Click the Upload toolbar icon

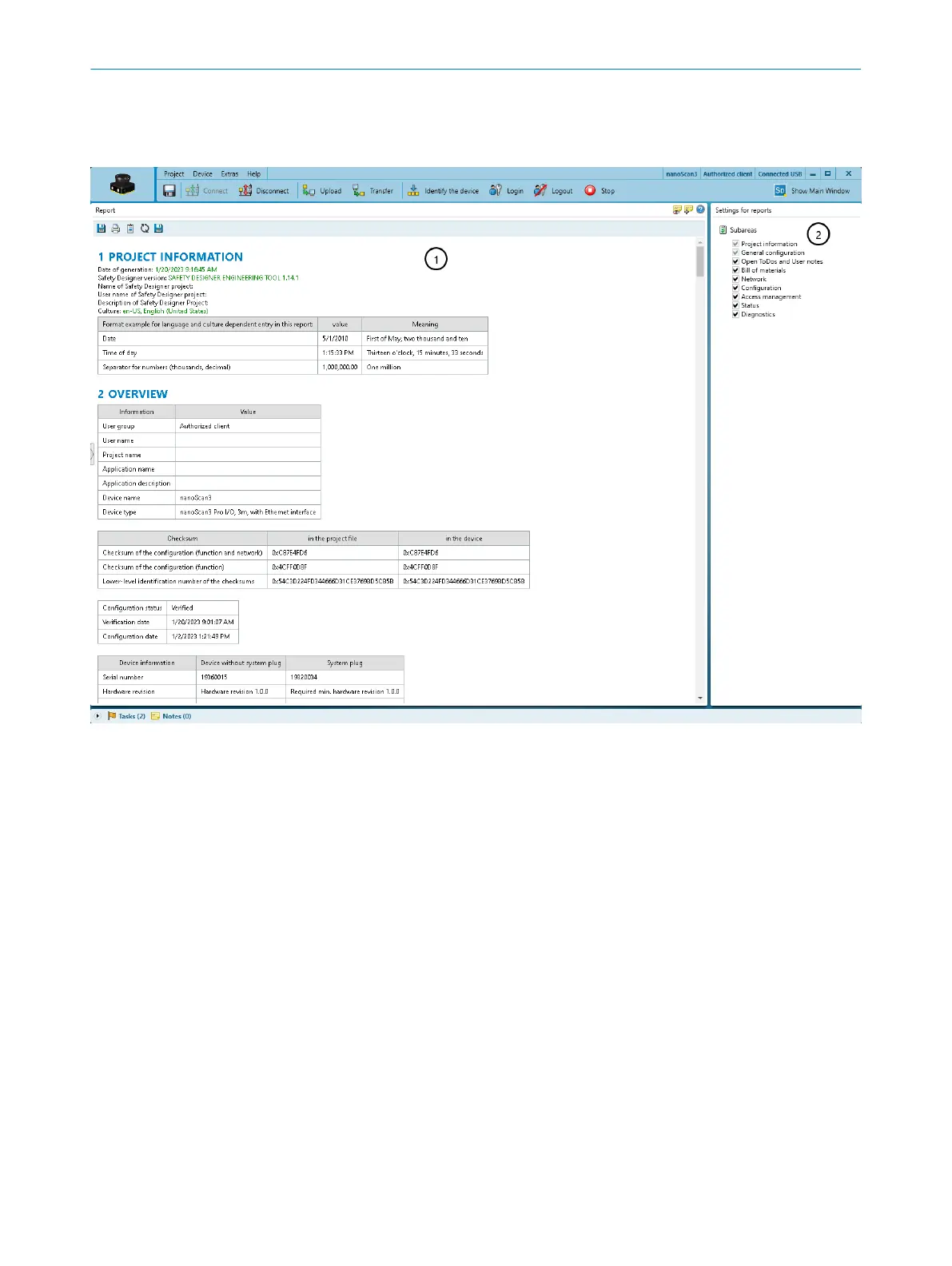(309, 190)
